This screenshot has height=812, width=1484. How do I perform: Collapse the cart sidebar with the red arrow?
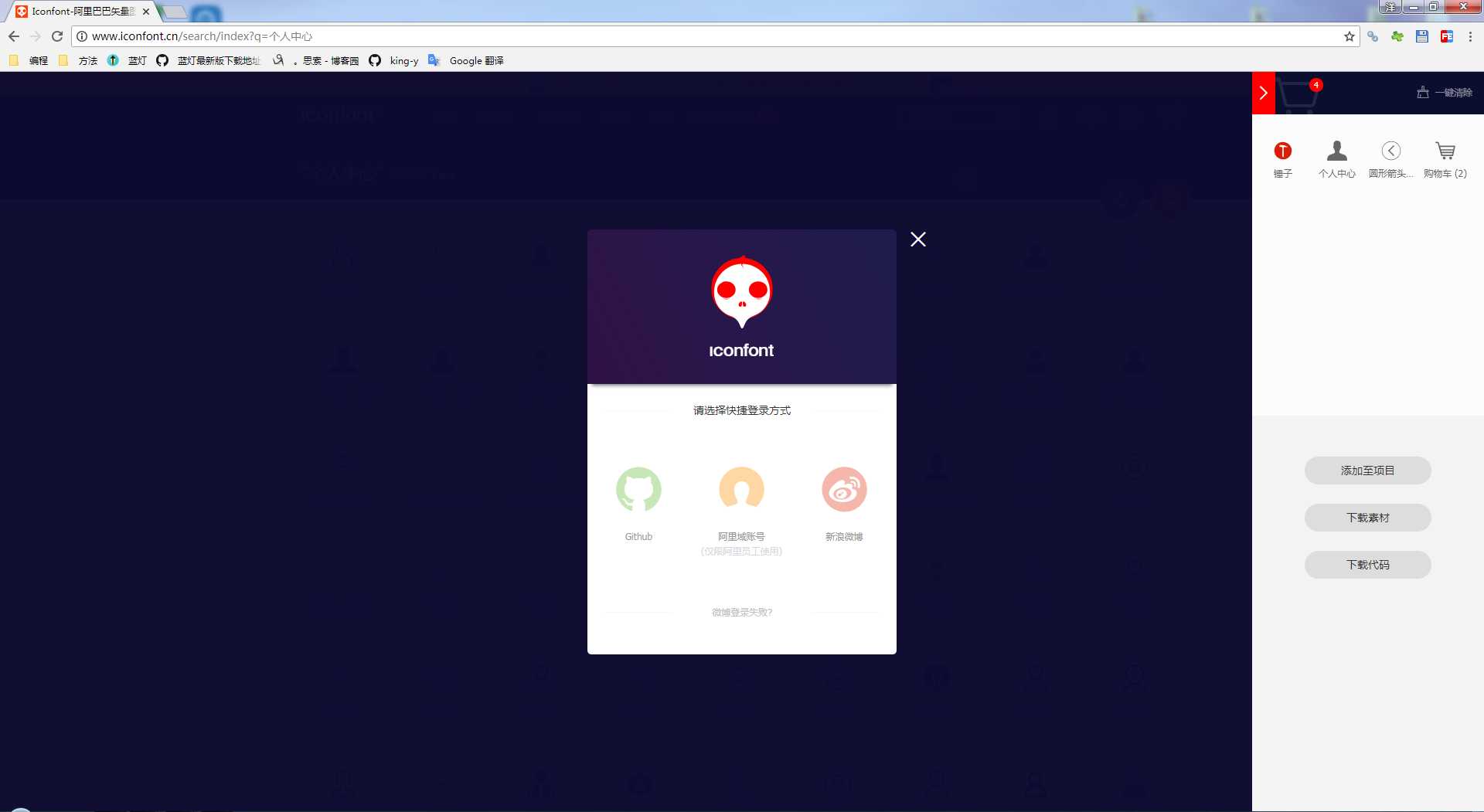tap(1264, 93)
